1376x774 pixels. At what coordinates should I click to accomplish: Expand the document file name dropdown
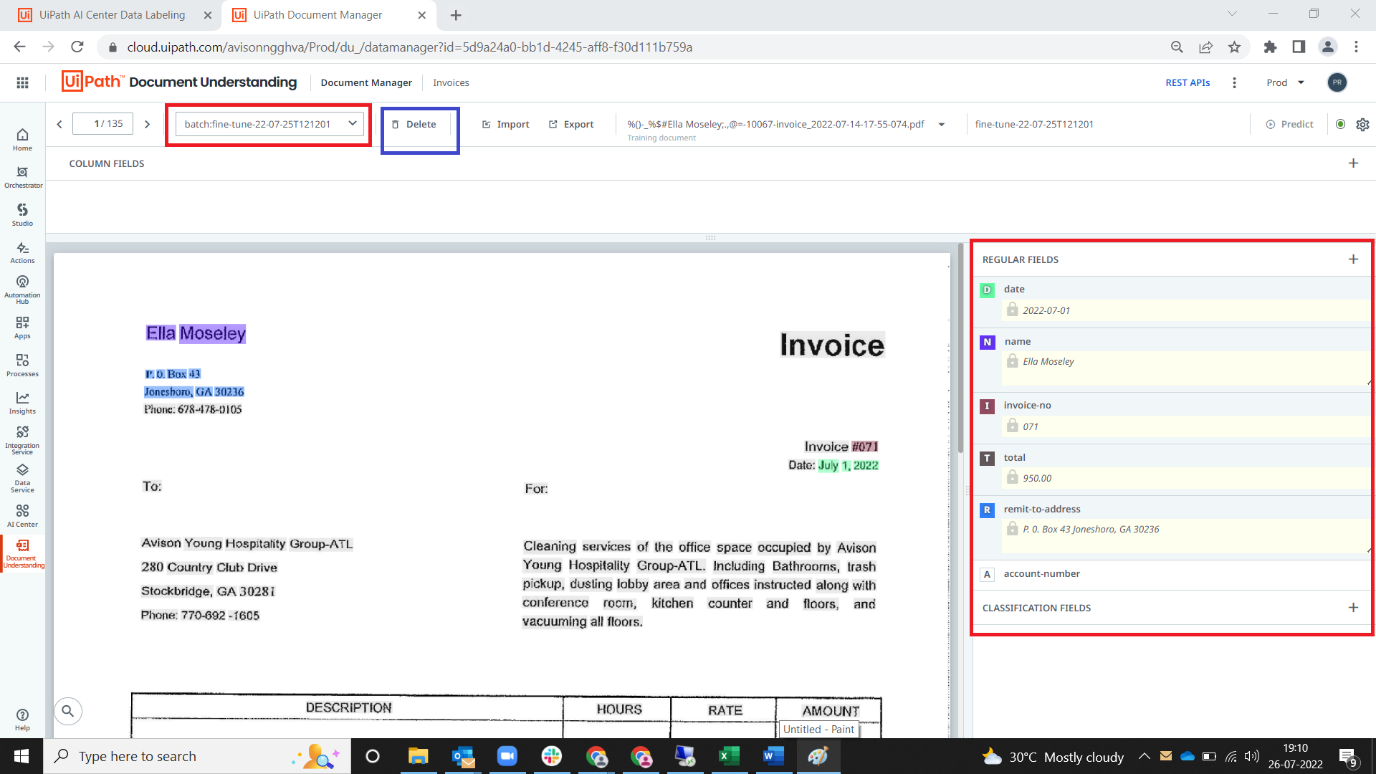pos(941,125)
